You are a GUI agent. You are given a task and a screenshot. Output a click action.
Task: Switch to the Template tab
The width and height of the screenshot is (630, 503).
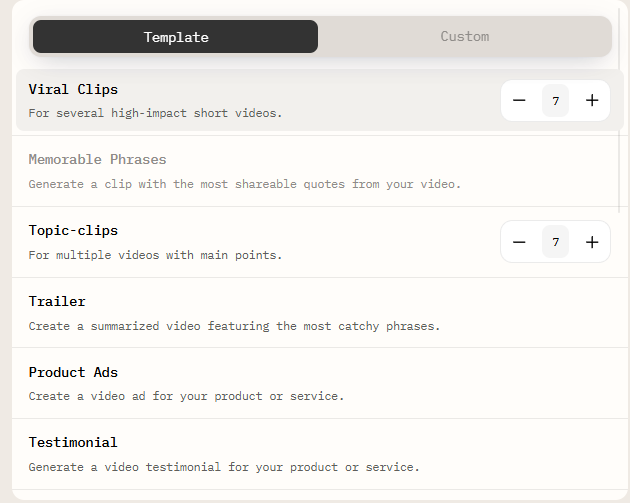click(175, 37)
